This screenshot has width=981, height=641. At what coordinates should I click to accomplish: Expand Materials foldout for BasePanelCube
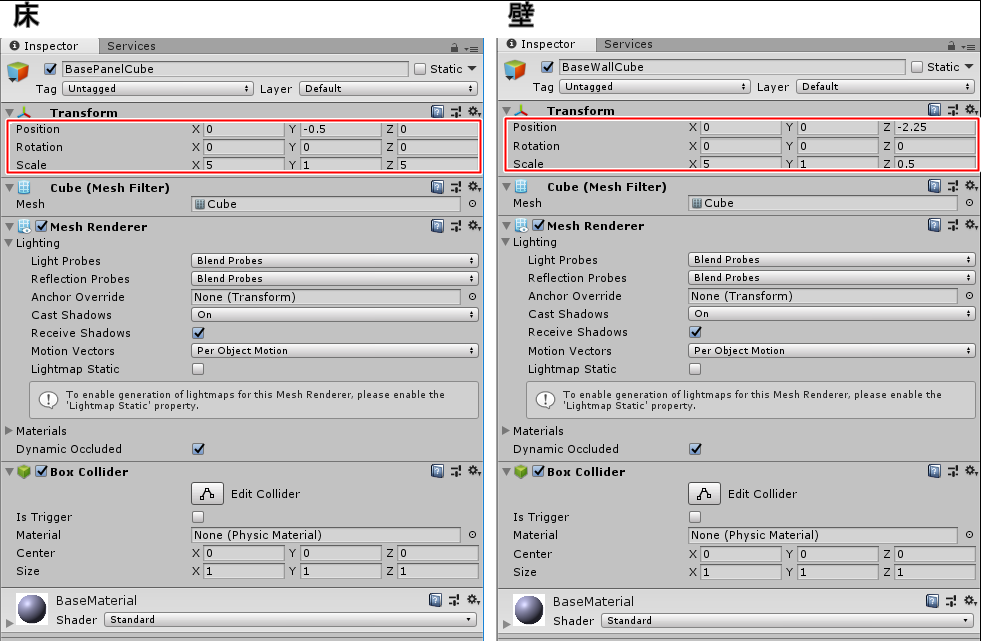[9, 430]
